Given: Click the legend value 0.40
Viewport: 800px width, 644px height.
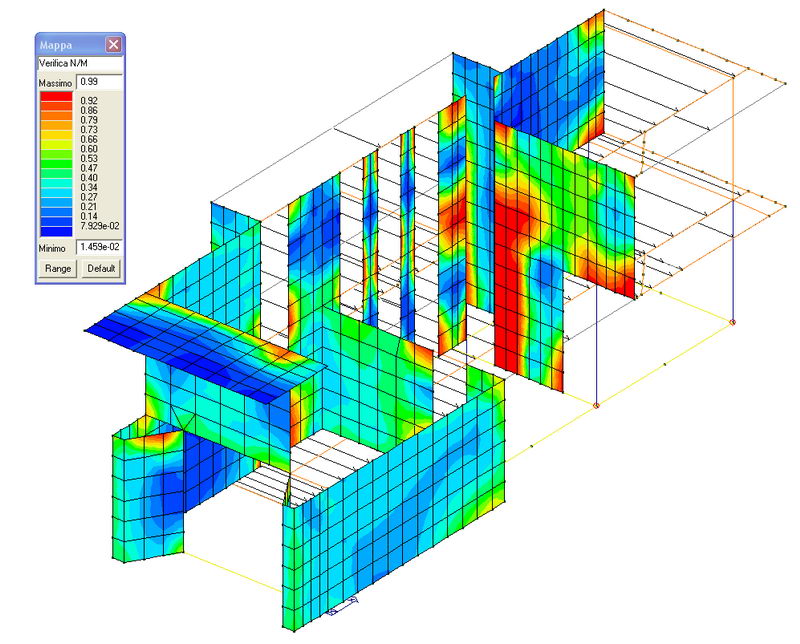Looking at the screenshot, I should (89, 178).
